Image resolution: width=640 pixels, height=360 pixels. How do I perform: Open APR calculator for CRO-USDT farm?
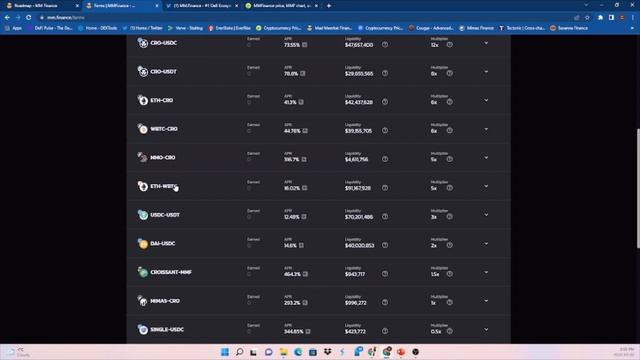302,73
